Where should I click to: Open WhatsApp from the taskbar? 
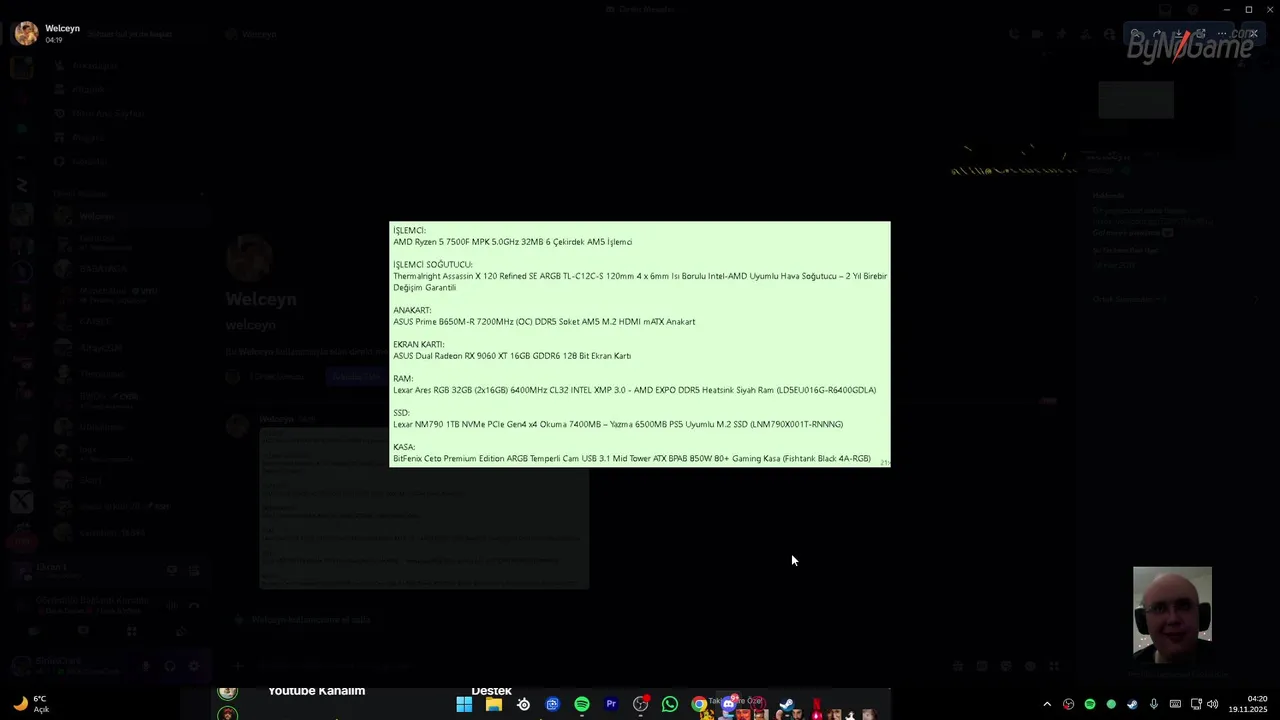pyautogui.click(x=670, y=704)
